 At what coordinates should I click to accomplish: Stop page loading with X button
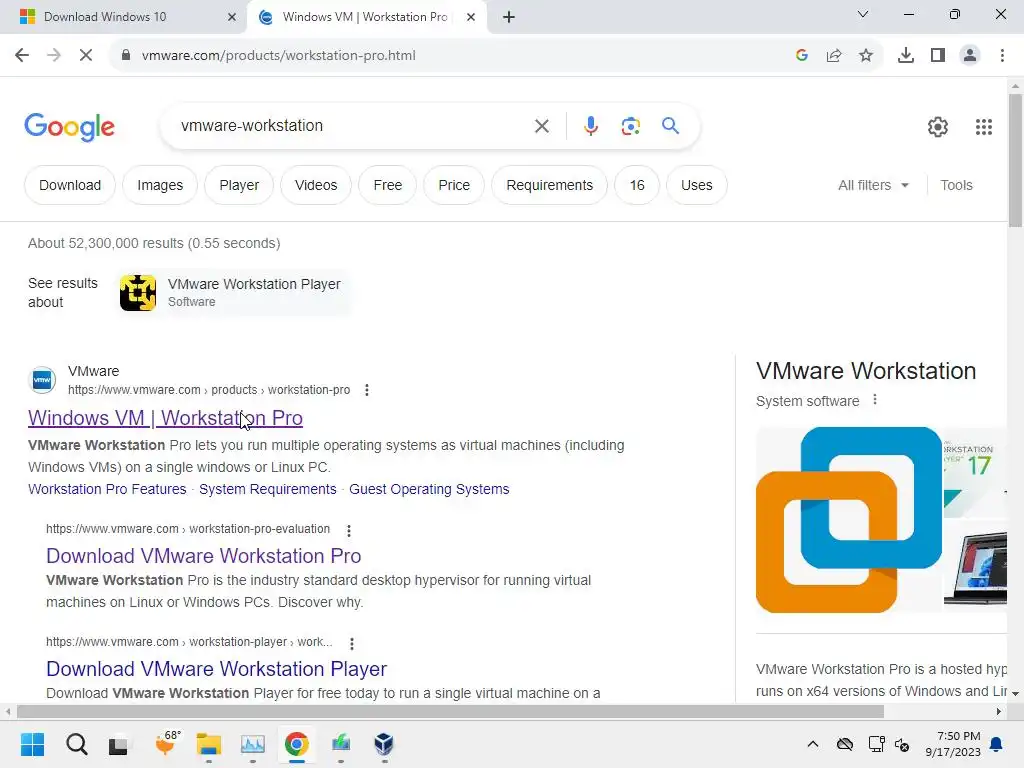86,56
